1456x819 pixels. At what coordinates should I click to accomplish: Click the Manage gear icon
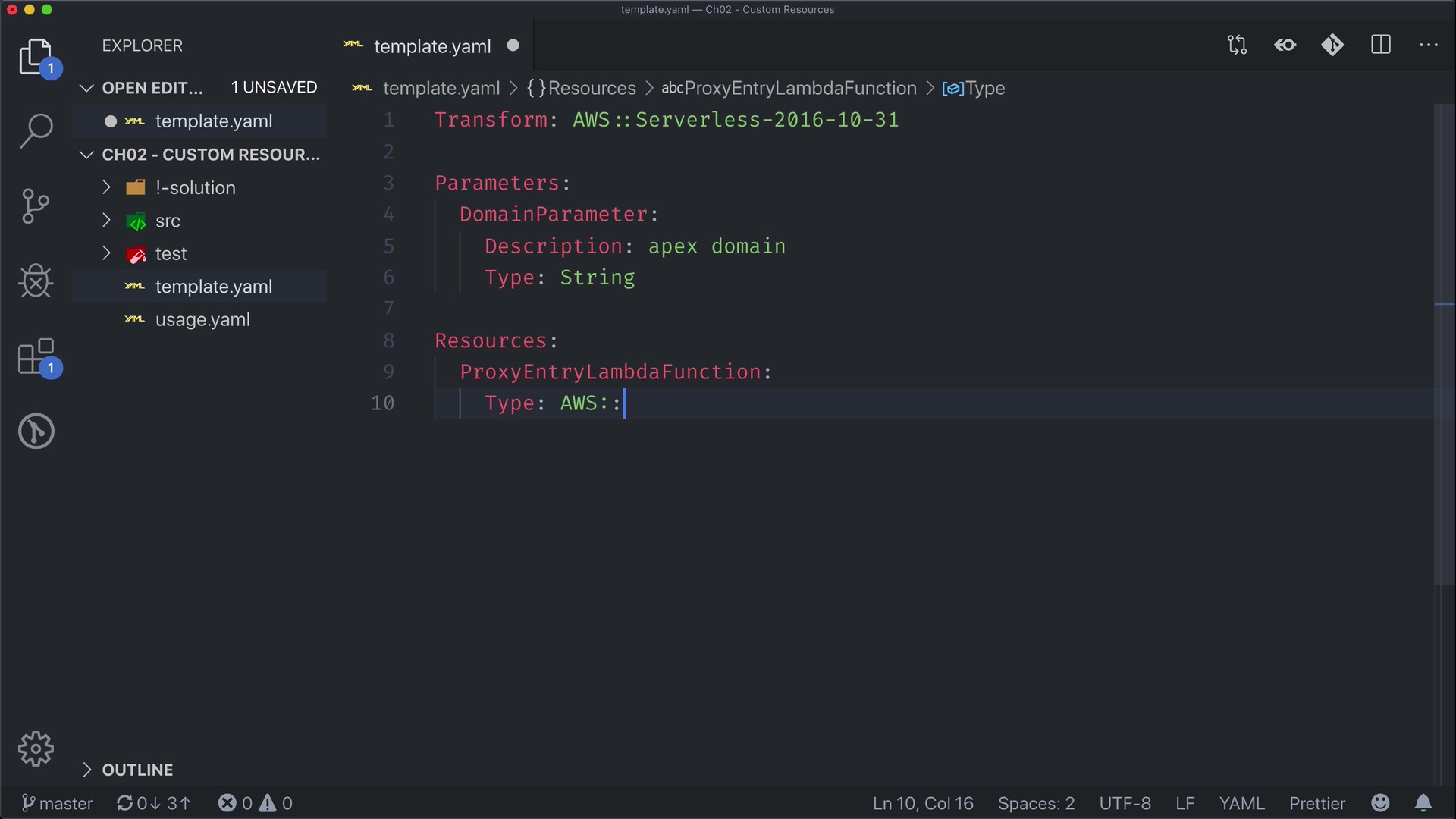(36, 749)
